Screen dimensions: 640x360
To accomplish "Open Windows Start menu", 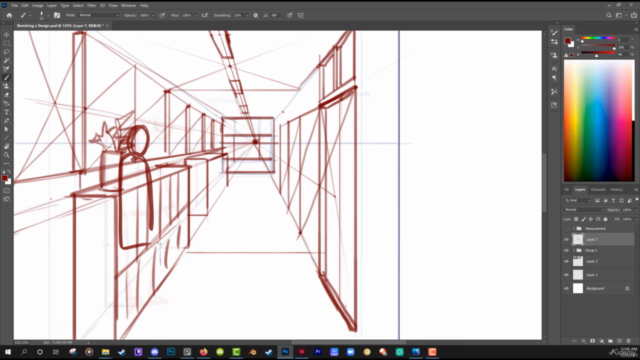I will 7,352.
